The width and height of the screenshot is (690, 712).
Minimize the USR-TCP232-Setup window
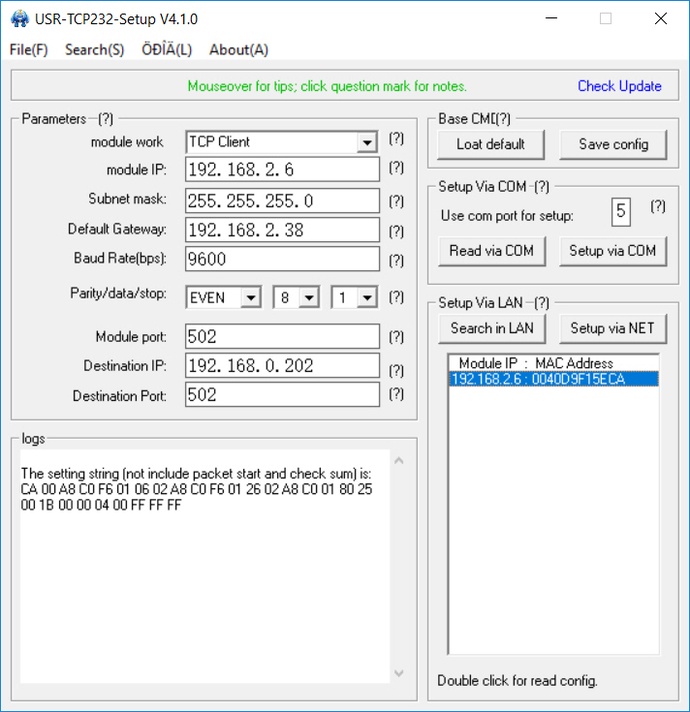[x=551, y=19]
